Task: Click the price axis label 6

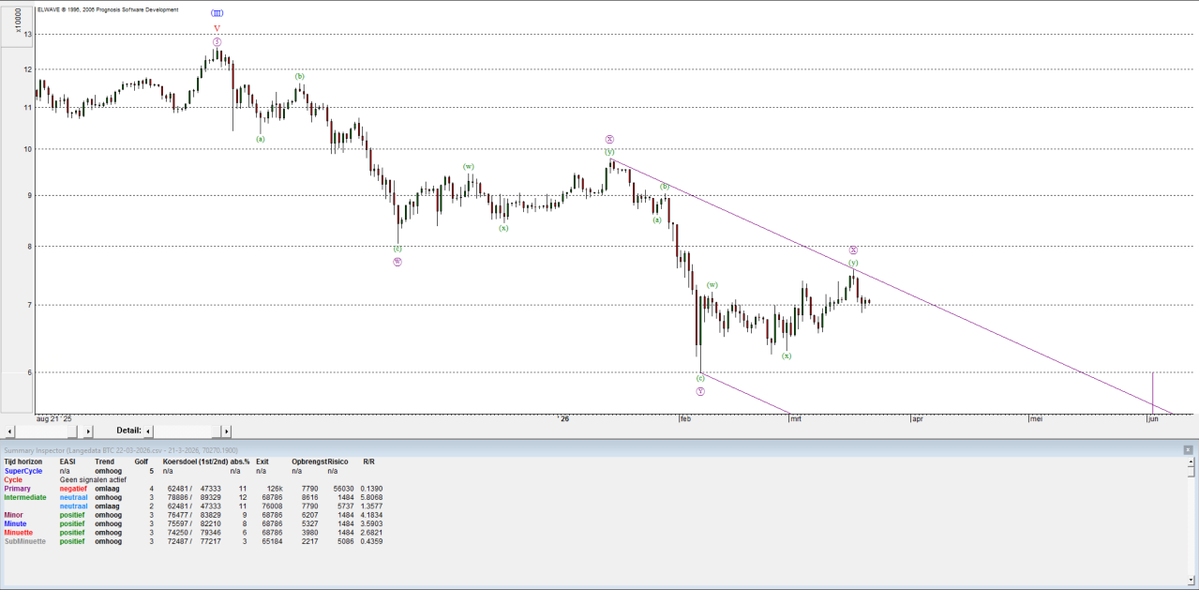Action: click(x=30, y=372)
